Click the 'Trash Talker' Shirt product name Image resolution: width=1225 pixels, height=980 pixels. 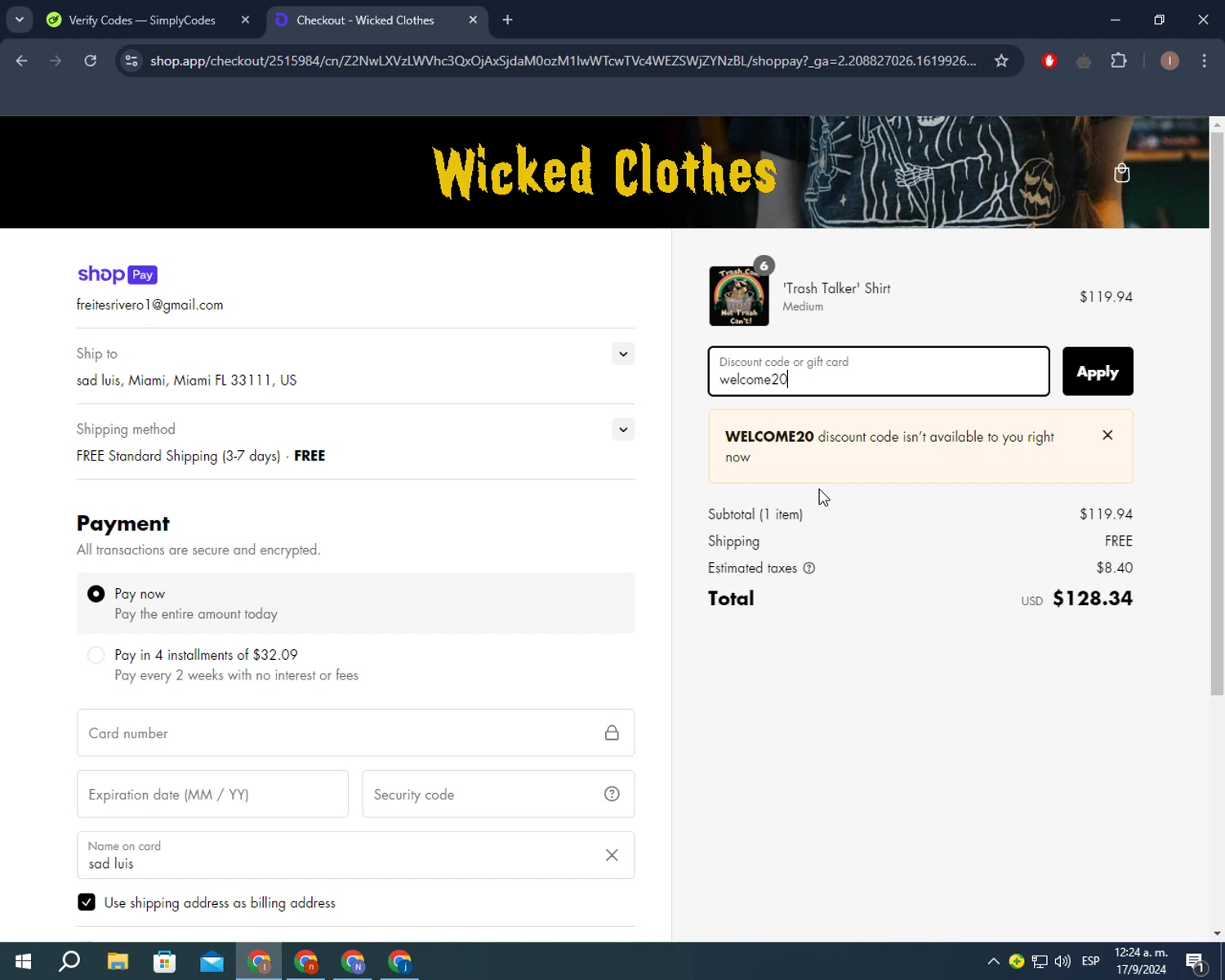[836, 288]
